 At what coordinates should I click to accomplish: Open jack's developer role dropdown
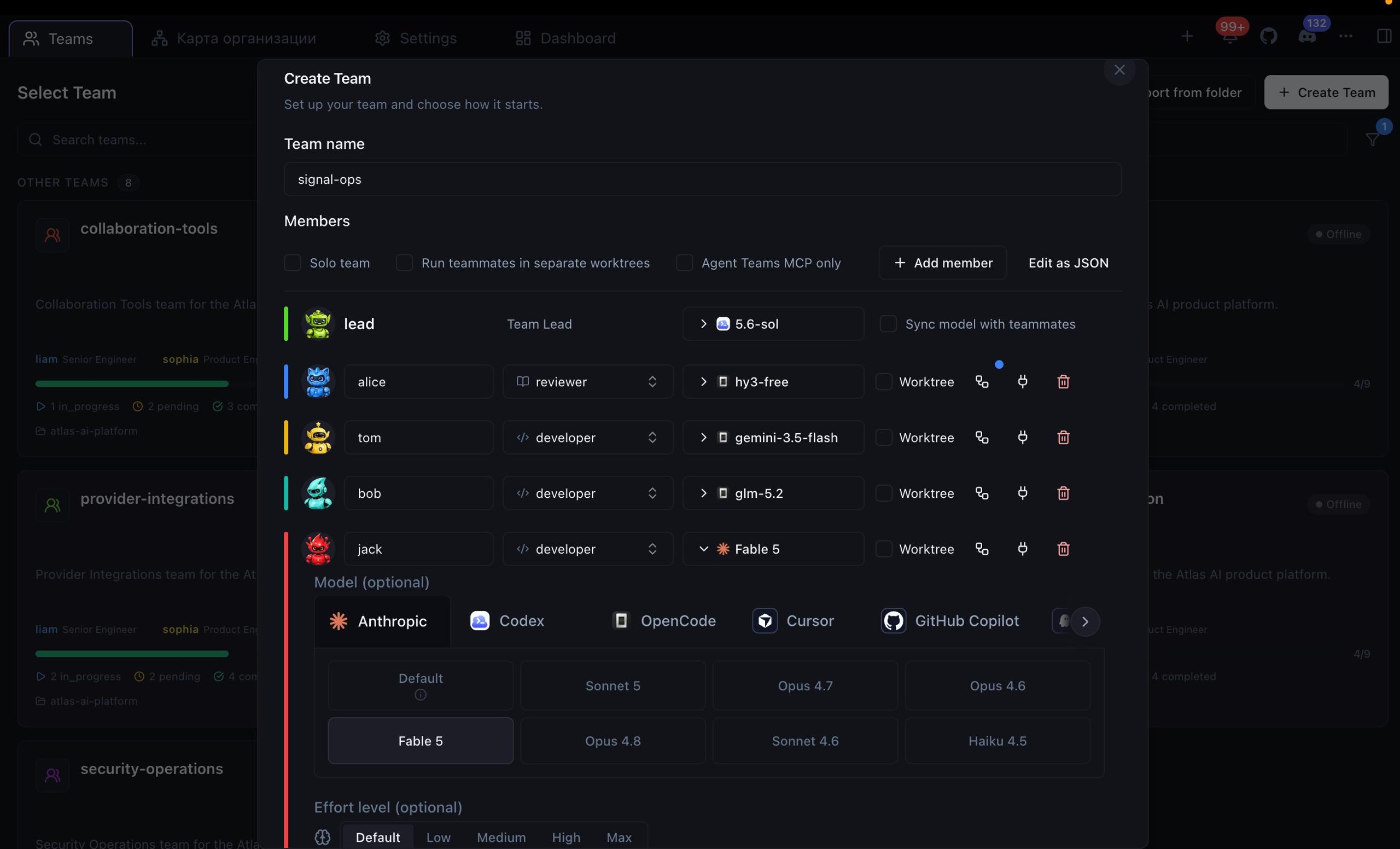pos(587,548)
